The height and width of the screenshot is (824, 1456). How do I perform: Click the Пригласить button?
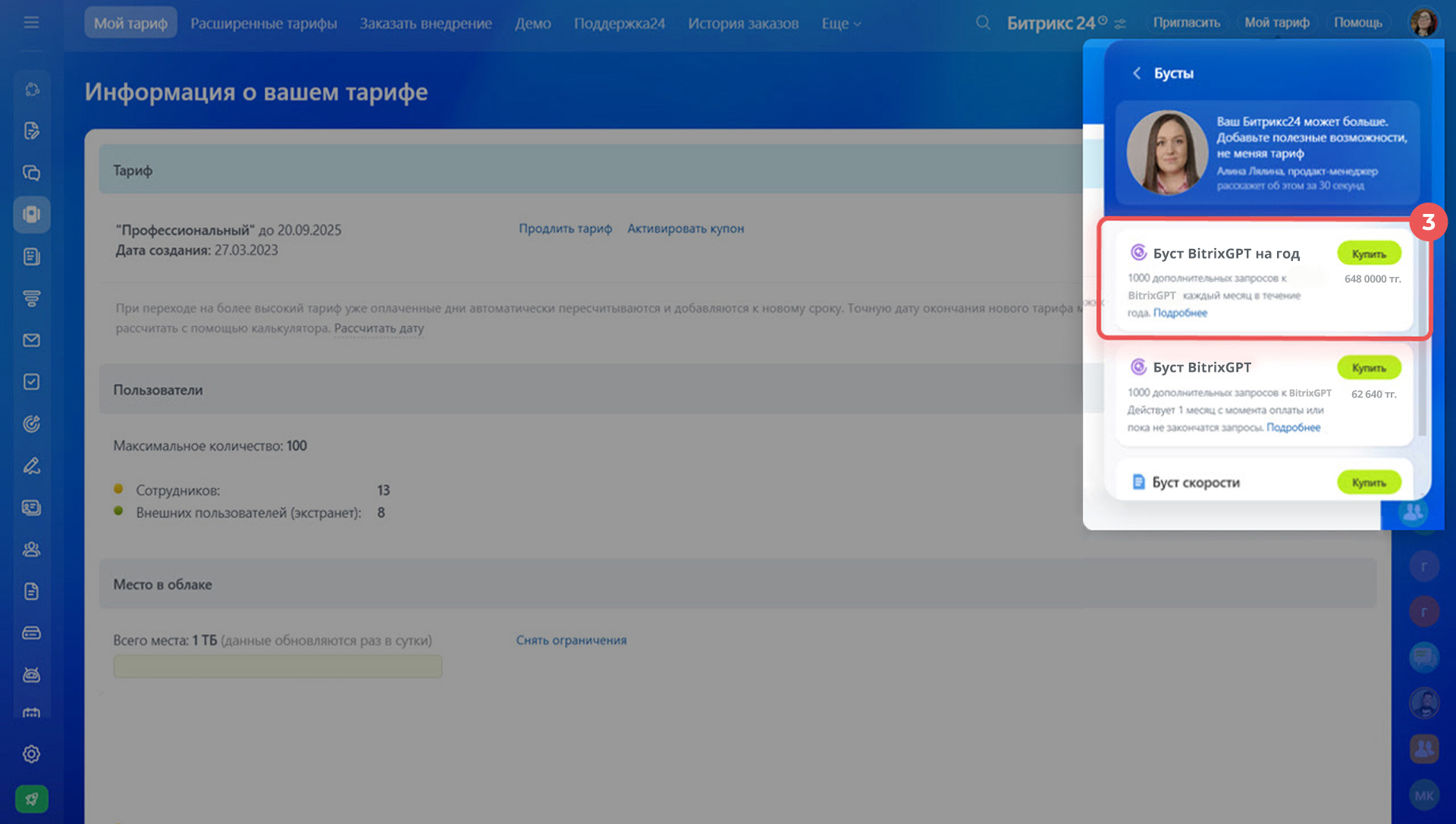click(x=1186, y=23)
